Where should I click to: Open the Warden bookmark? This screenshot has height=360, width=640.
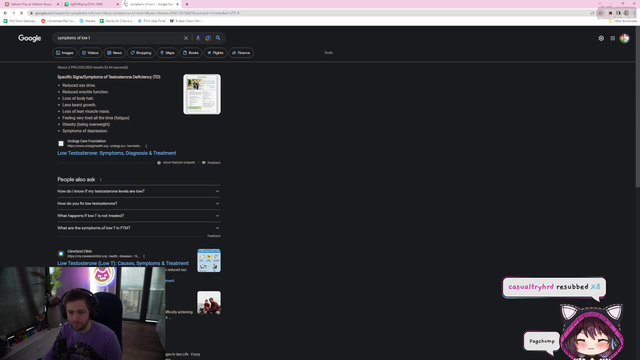tap(87, 21)
